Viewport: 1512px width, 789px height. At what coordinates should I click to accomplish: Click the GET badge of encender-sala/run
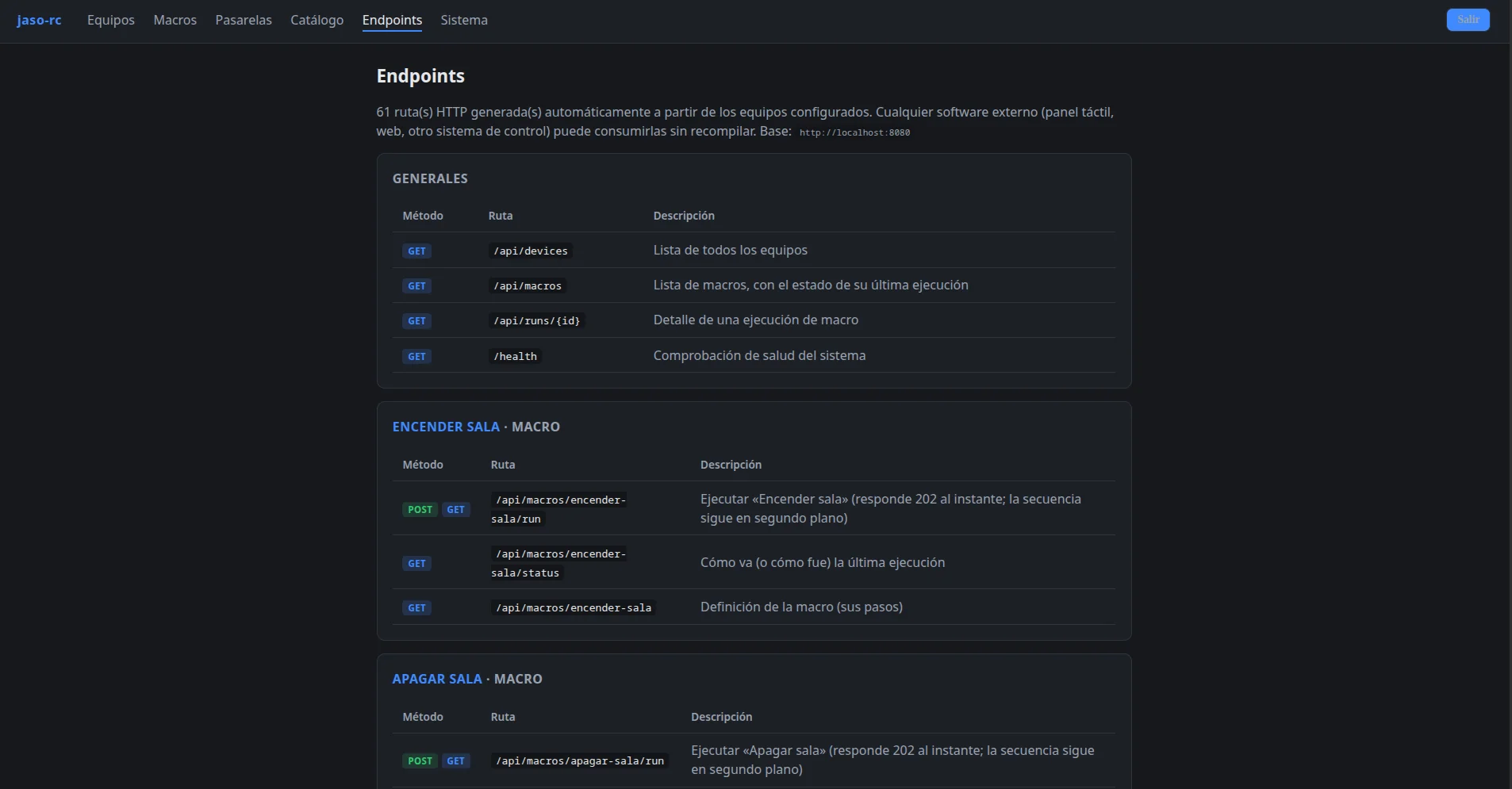click(455, 509)
